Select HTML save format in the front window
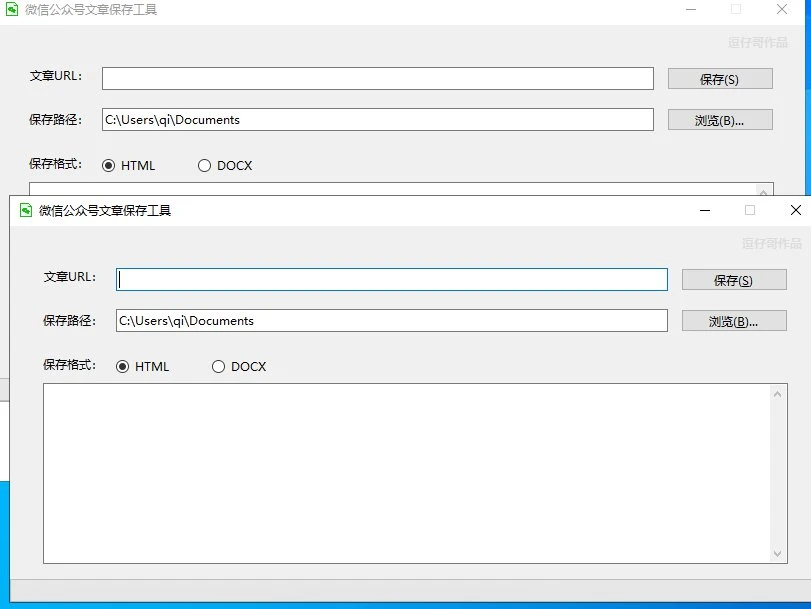The image size is (811, 609). 123,367
